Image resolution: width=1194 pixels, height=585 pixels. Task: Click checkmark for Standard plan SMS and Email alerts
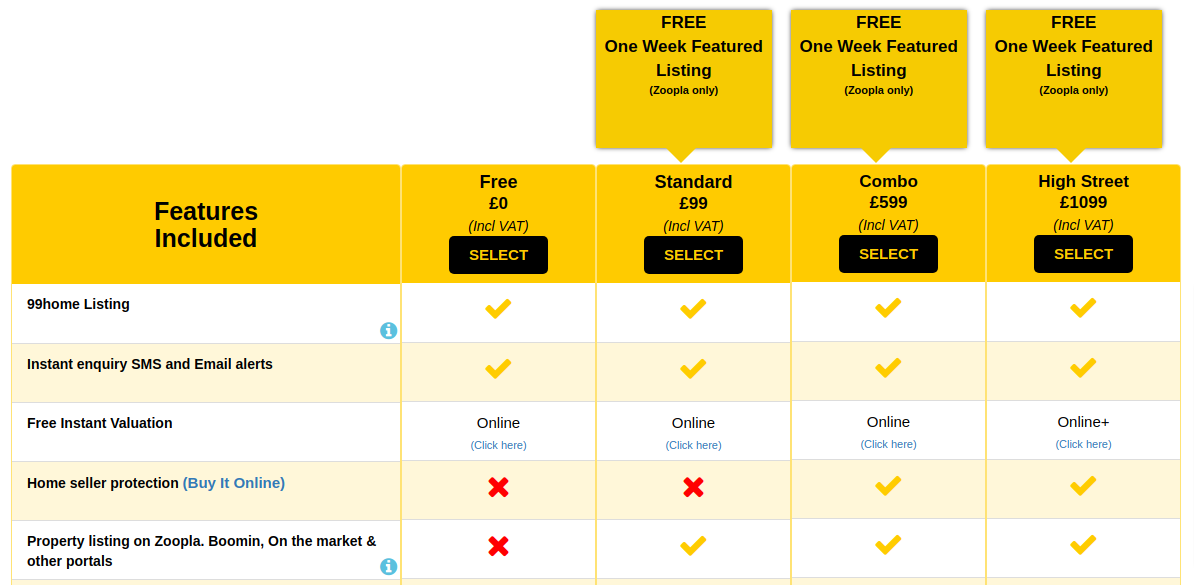point(693,369)
